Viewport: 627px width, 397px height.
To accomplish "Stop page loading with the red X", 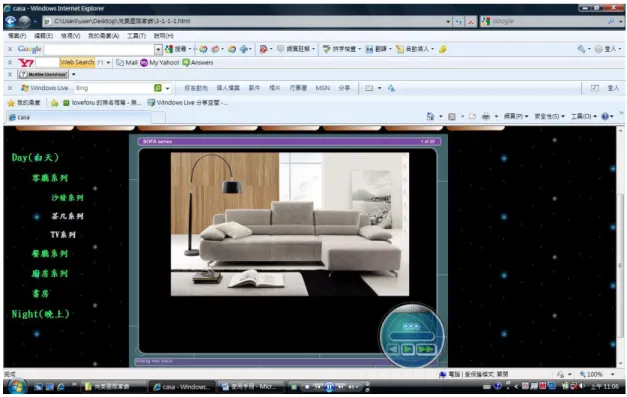I will 471,22.
